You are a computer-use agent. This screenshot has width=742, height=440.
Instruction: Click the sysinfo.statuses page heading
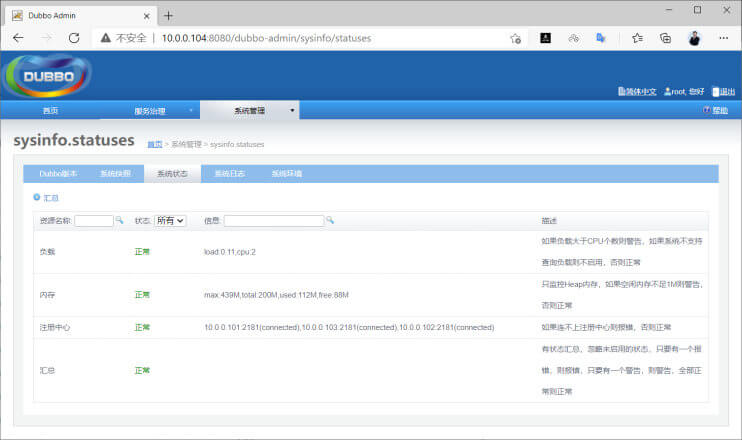(x=74, y=141)
